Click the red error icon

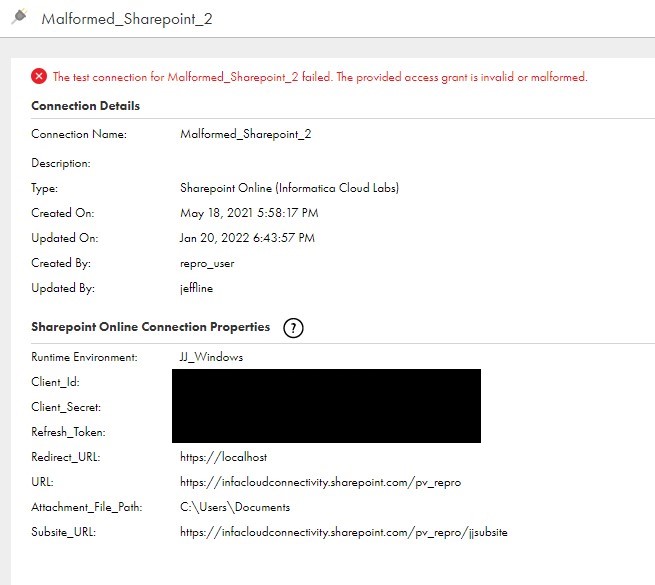tap(39, 76)
